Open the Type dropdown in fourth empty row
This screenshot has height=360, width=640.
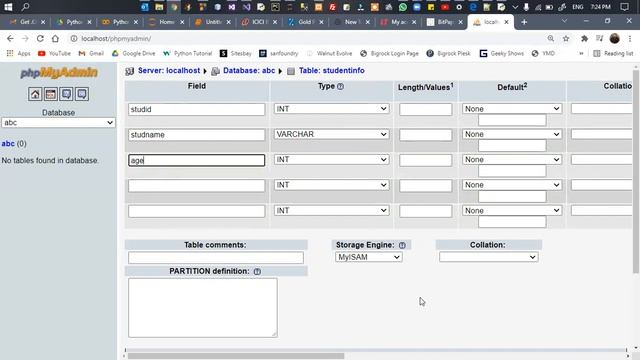coord(331,185)
